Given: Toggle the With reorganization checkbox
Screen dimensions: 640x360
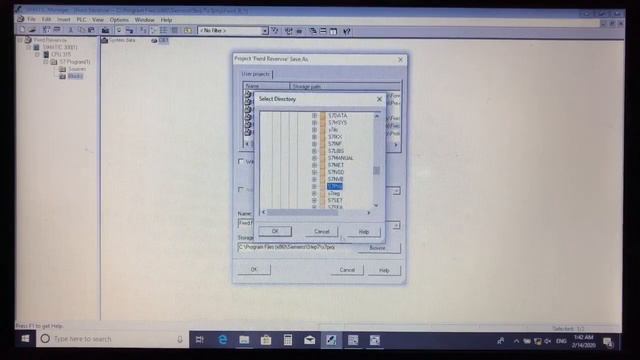Looking at the screenshot, I should tap(241, 162).
